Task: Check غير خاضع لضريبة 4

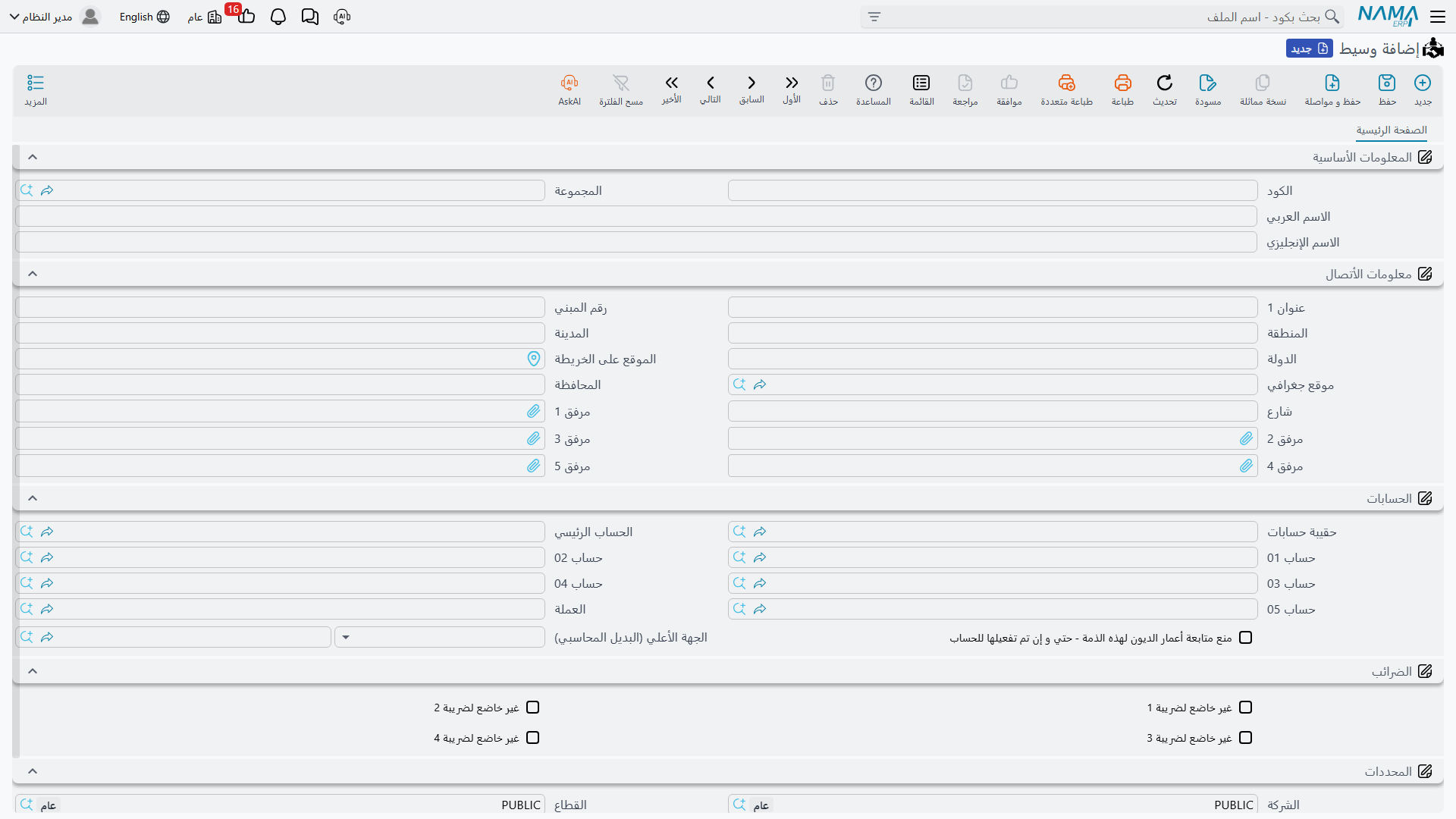Action: [x=532, y=738]
